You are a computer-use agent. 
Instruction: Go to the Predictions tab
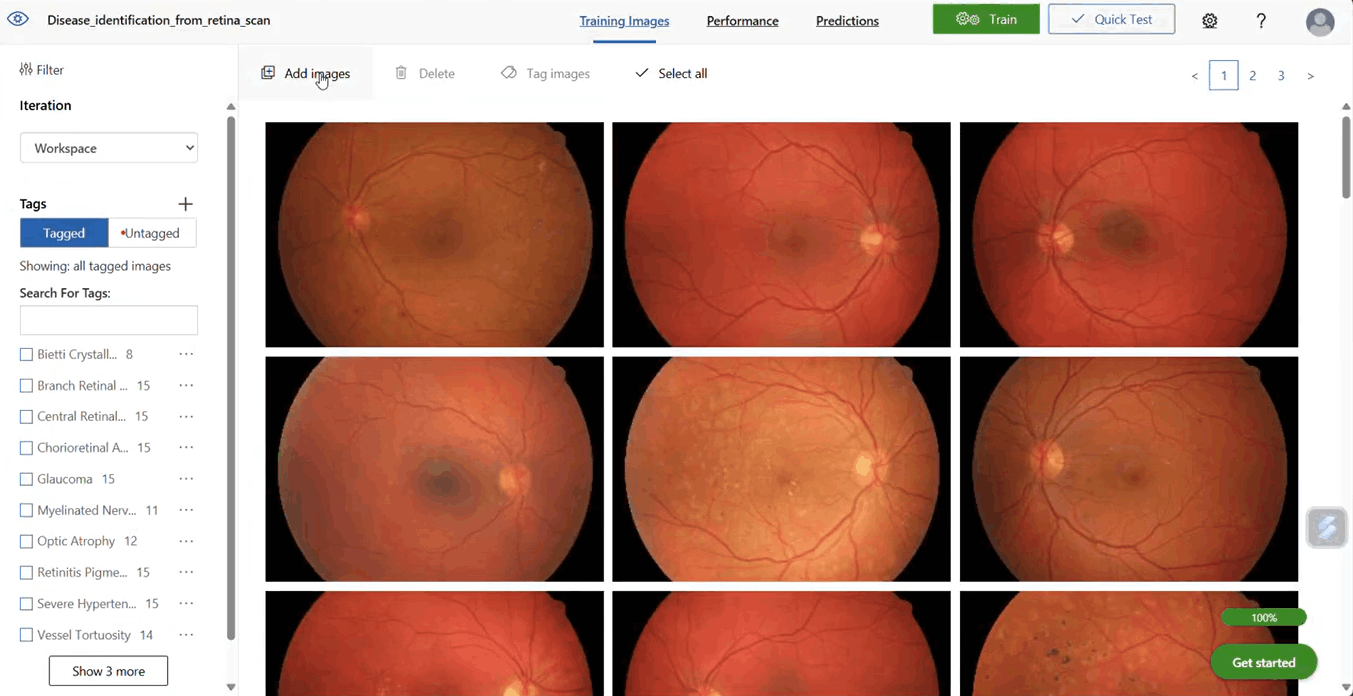click(847, 21)
